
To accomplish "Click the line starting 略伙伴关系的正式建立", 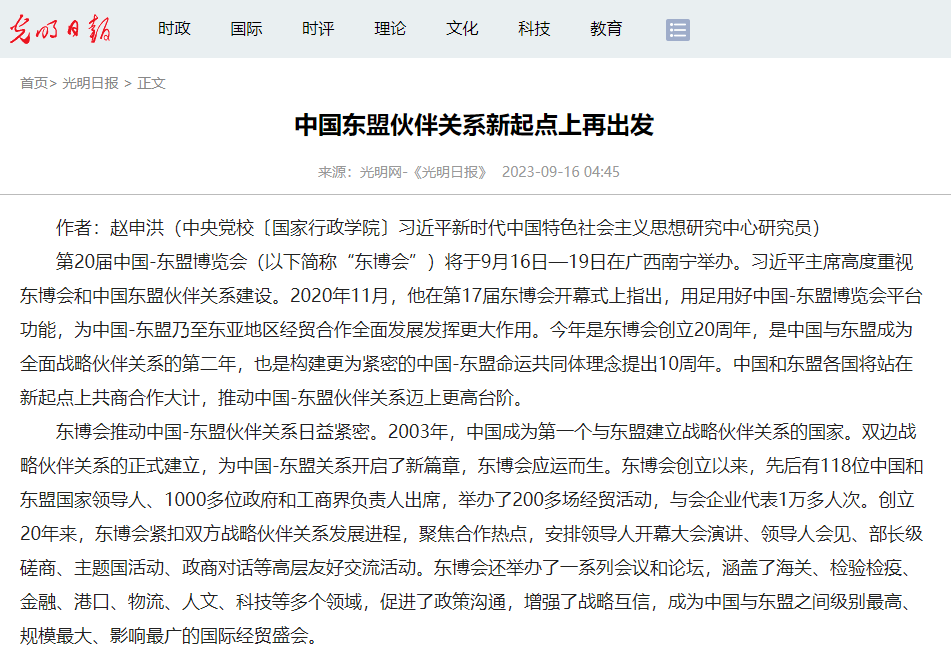I will tap(471, 466).
